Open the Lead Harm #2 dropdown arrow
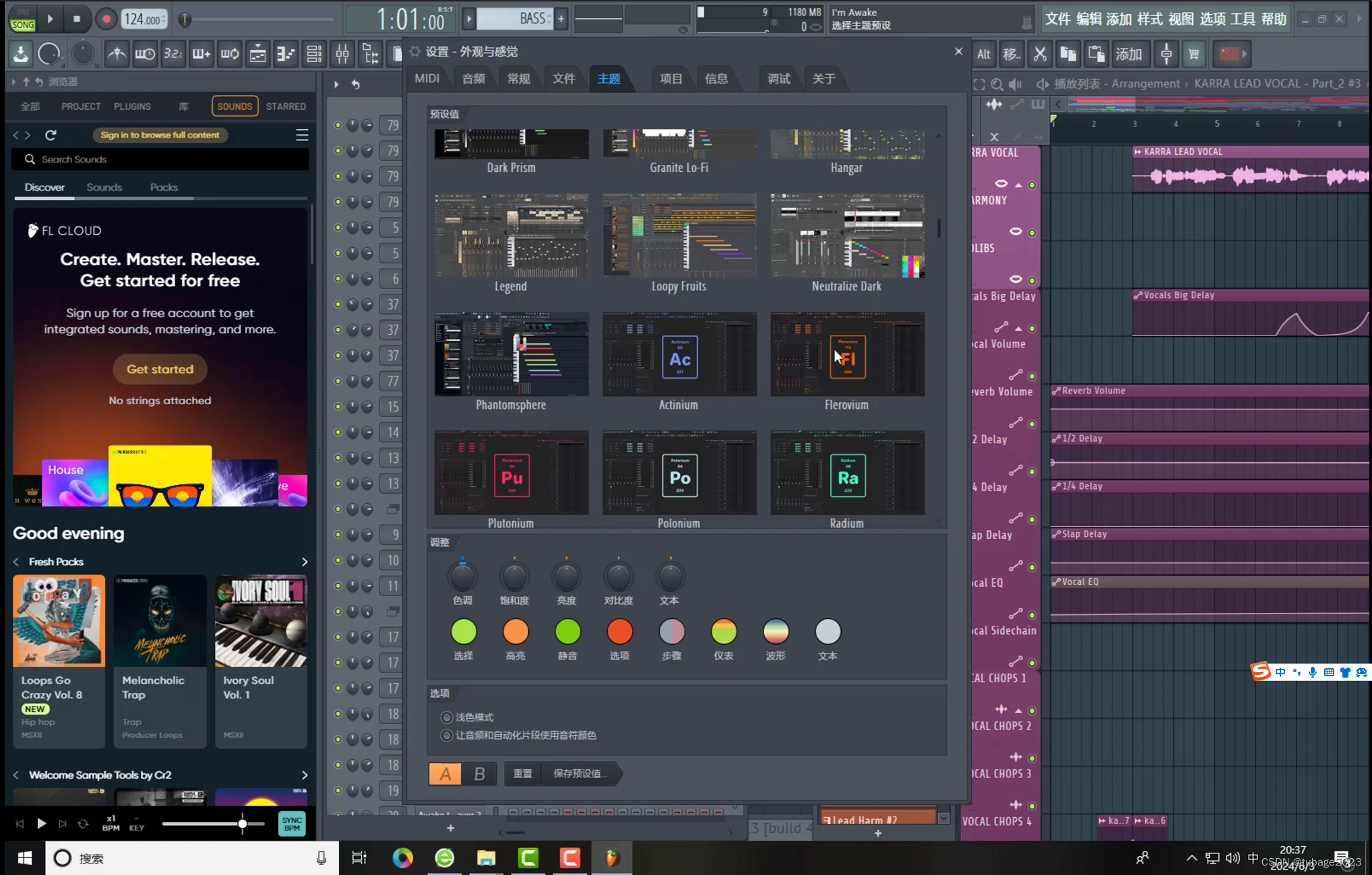1372x875 pixels. click(943, 818)
